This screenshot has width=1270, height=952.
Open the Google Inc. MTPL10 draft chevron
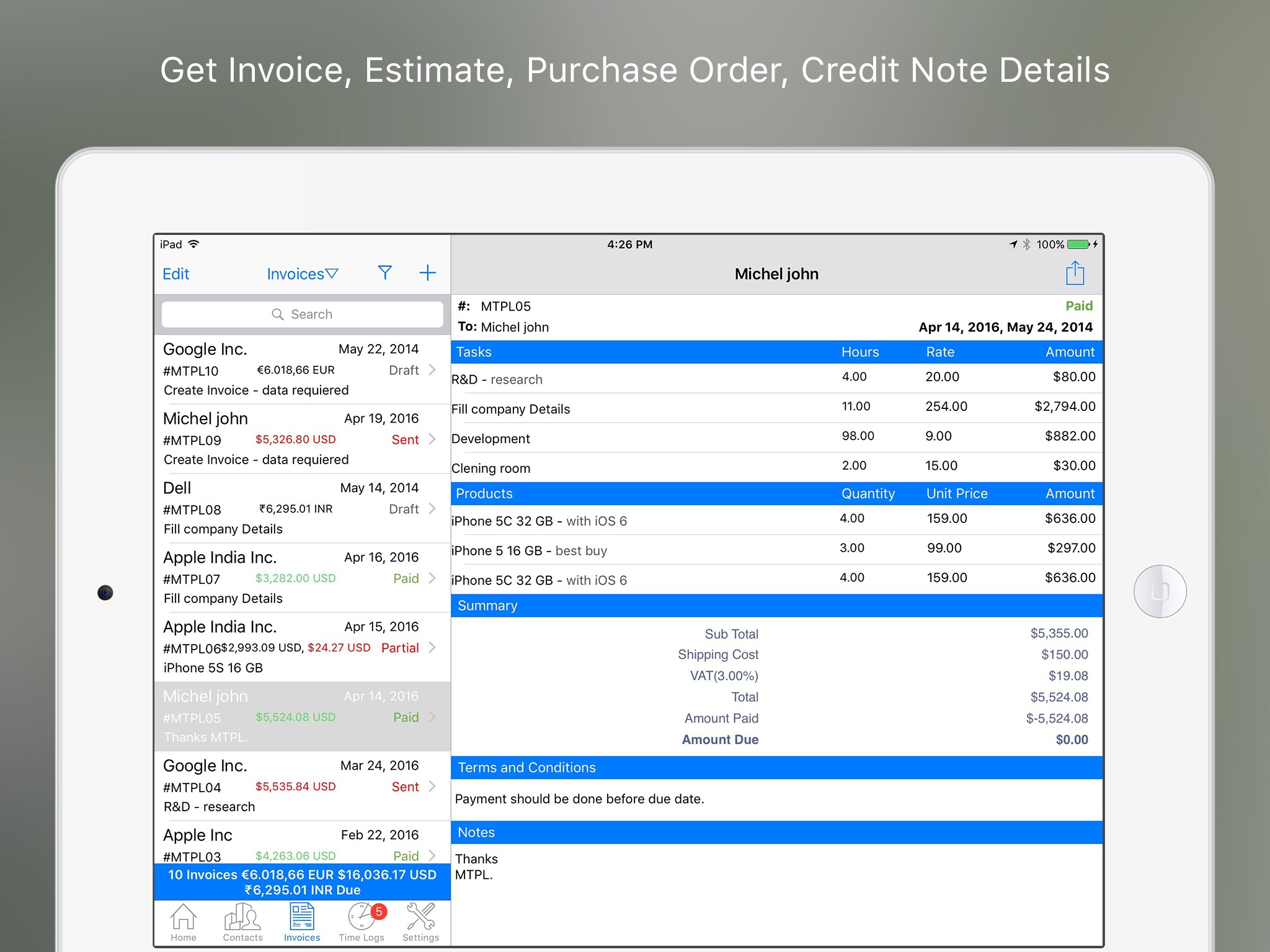click(x=432, y=370)
